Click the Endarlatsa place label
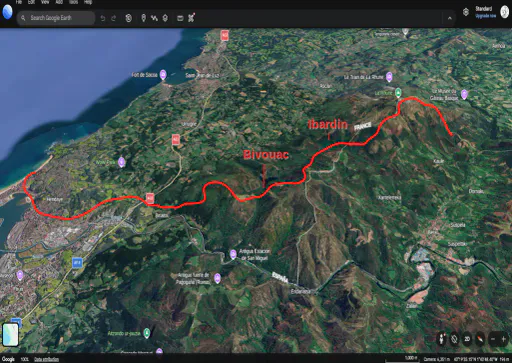Viewport: 512px width, 363px height. [x=301, y=291]
